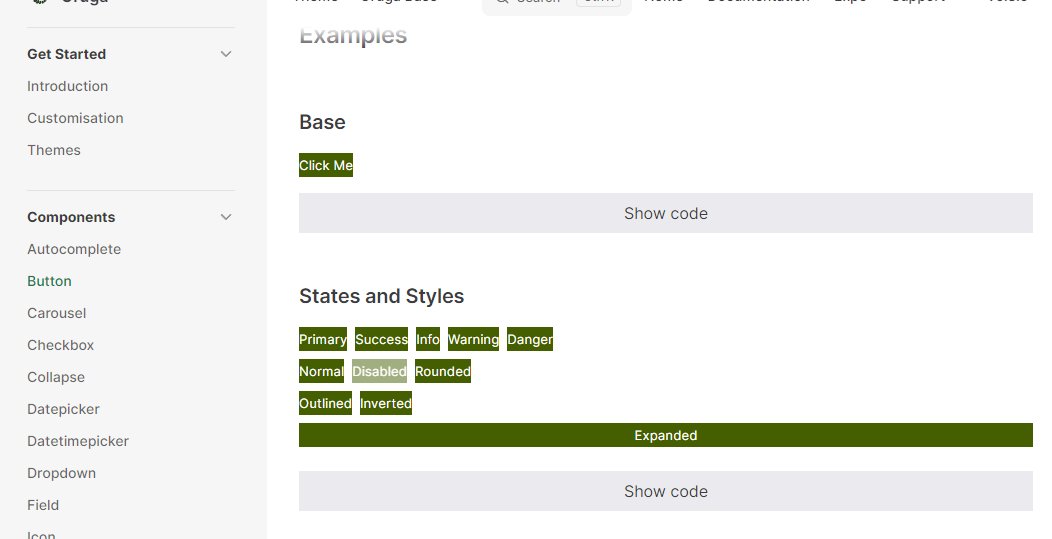This screenshot has height=539, width=1052.
Task: Click the Inverted button
Action: pyautogui.click(x=386, y=403)
